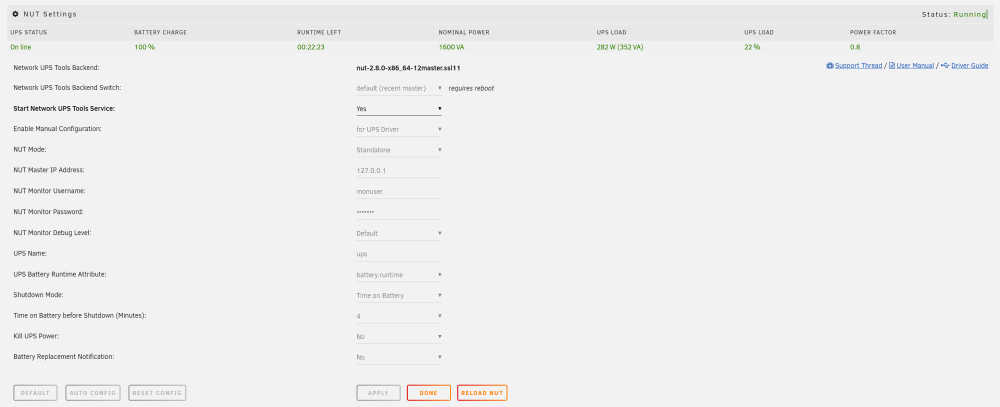Expand the Battery Replacement Notification dropdown

(x=399, y=357)
